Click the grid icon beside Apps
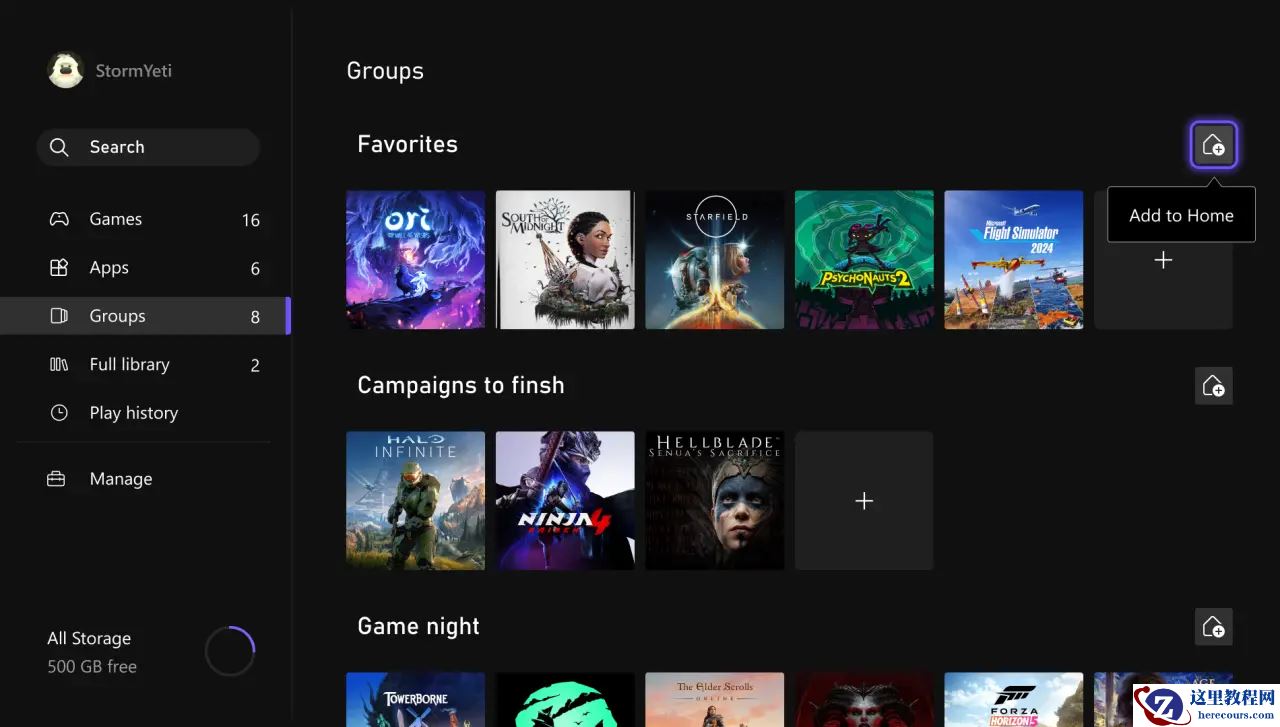This screenshot has height=727, width=1280. tap(59, 267)
